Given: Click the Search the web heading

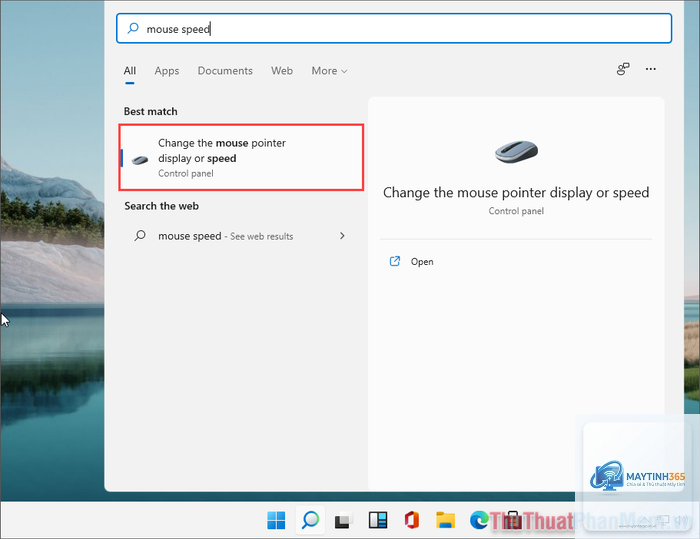Looking at the screenshot, I should click(161, 206).
